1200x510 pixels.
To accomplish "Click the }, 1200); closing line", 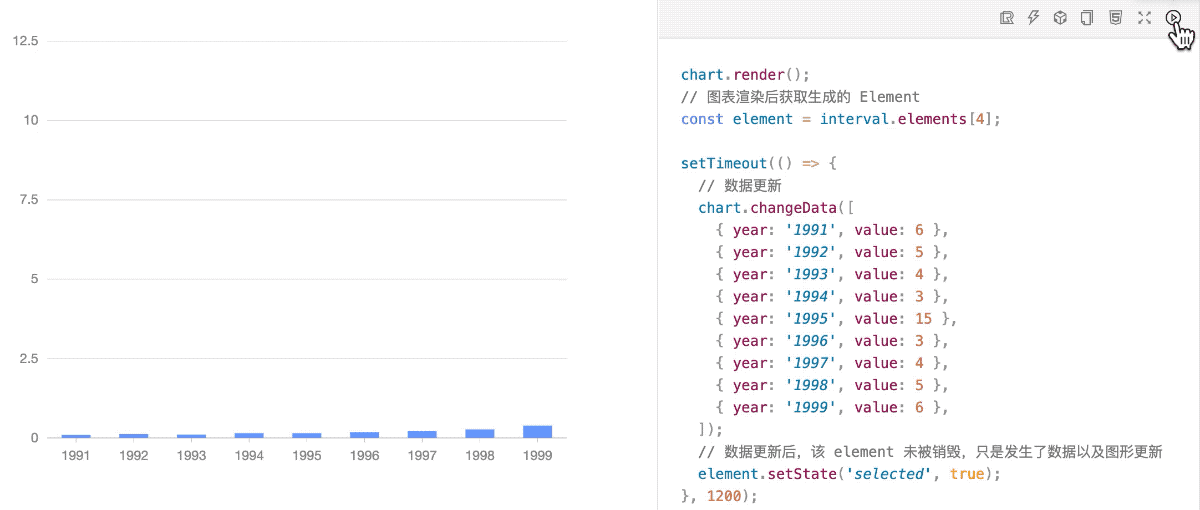I will click(x=720, y=496).
